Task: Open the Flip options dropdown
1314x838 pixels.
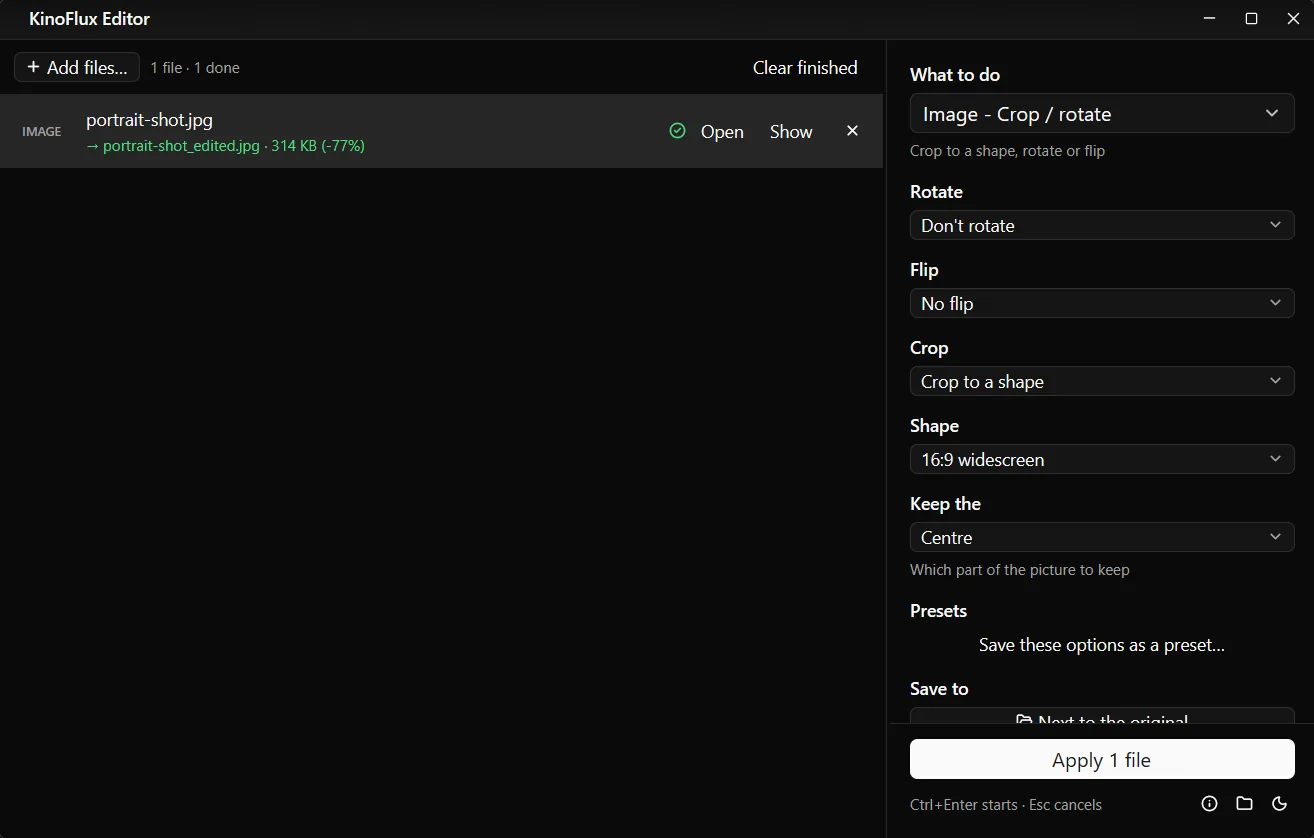Action: 1102,303
